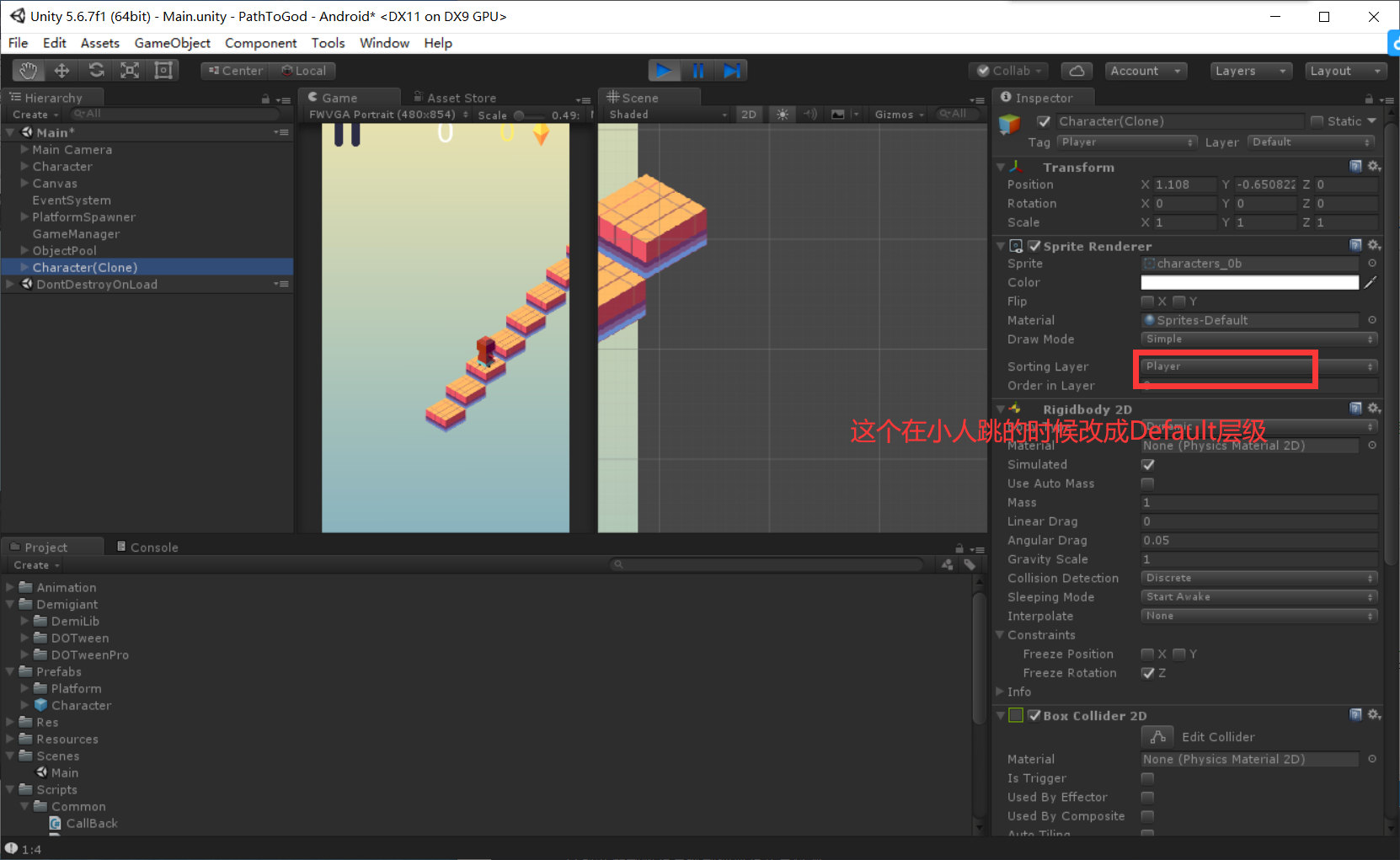Toggle Simulated checkbox
The width and height of the screenshot is (1400, 860).
(x=1147, y=465)
